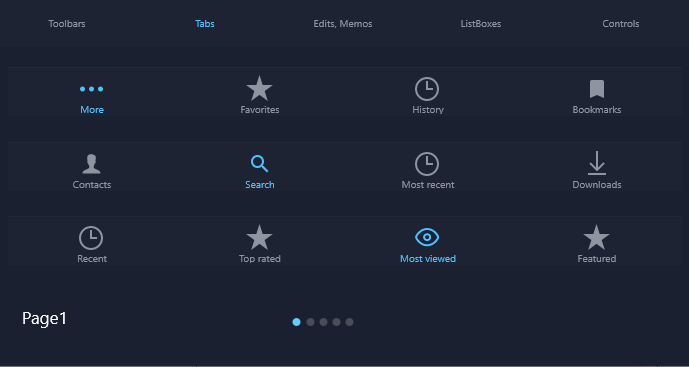Switch to the Controls tab
The width and height of the screenshot is (689, 367).
(620, 24)
